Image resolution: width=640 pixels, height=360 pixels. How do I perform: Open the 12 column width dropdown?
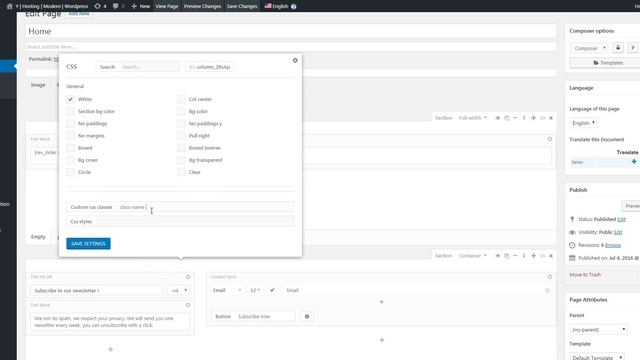click(255, 290)
